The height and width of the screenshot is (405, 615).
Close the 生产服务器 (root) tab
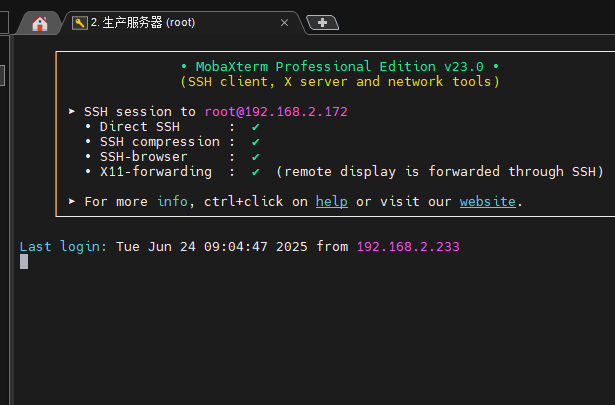coord(284,23)
